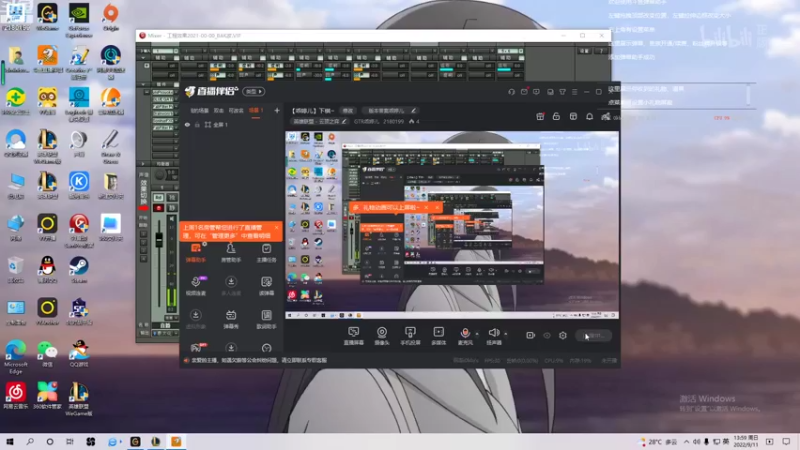This screenshot has width=800, height=450.
Task: Click the QQ penguin desktop icon
Action: click(47, 270)
